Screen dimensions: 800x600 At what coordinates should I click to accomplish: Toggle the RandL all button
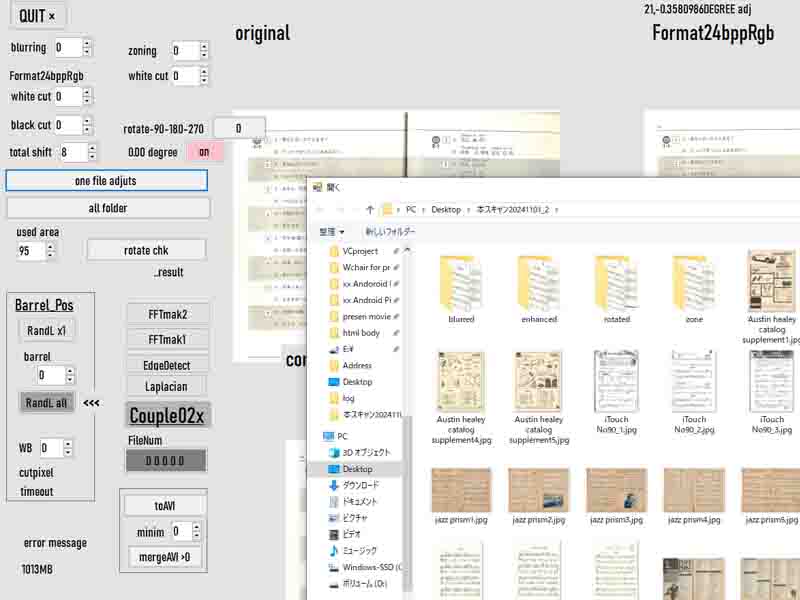(47, 403)
